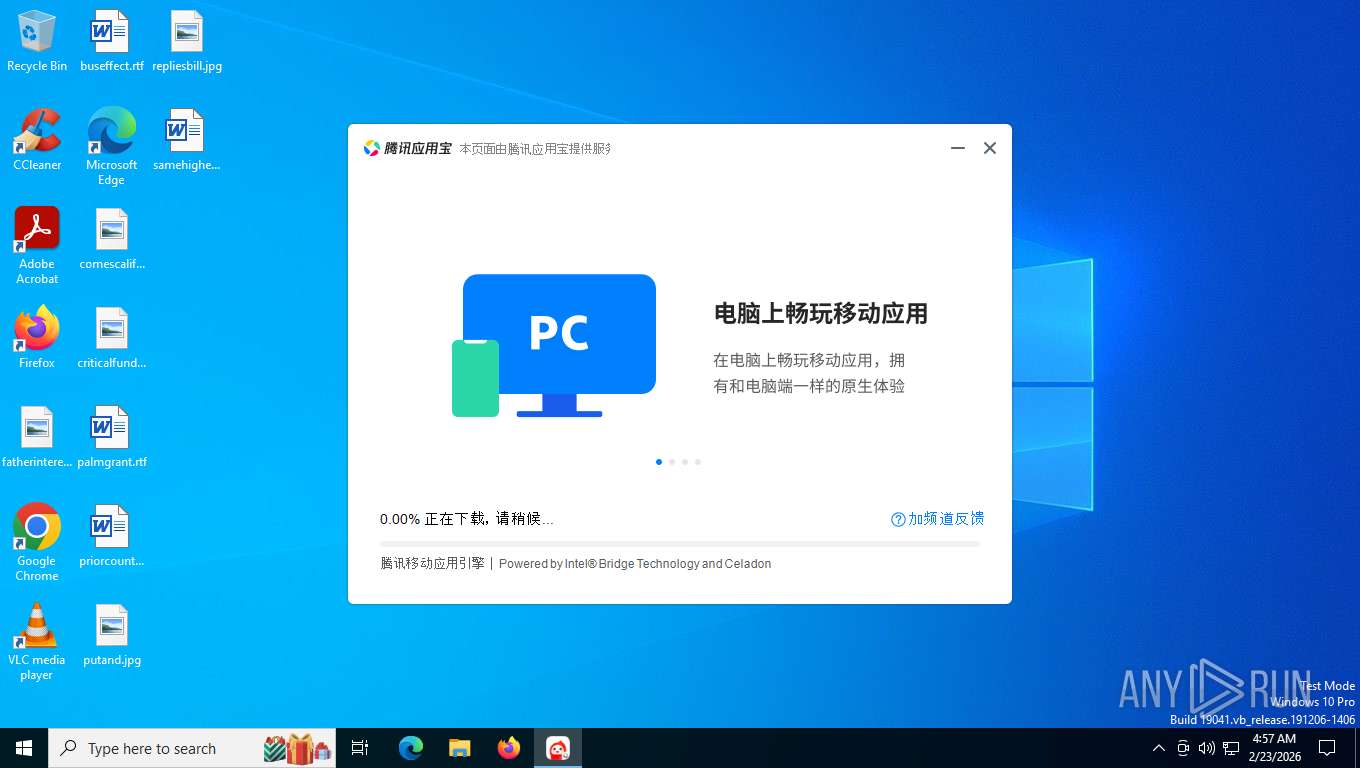
Task: Launch Adobe Acrobat from desktop
Action: coord(37,245)
